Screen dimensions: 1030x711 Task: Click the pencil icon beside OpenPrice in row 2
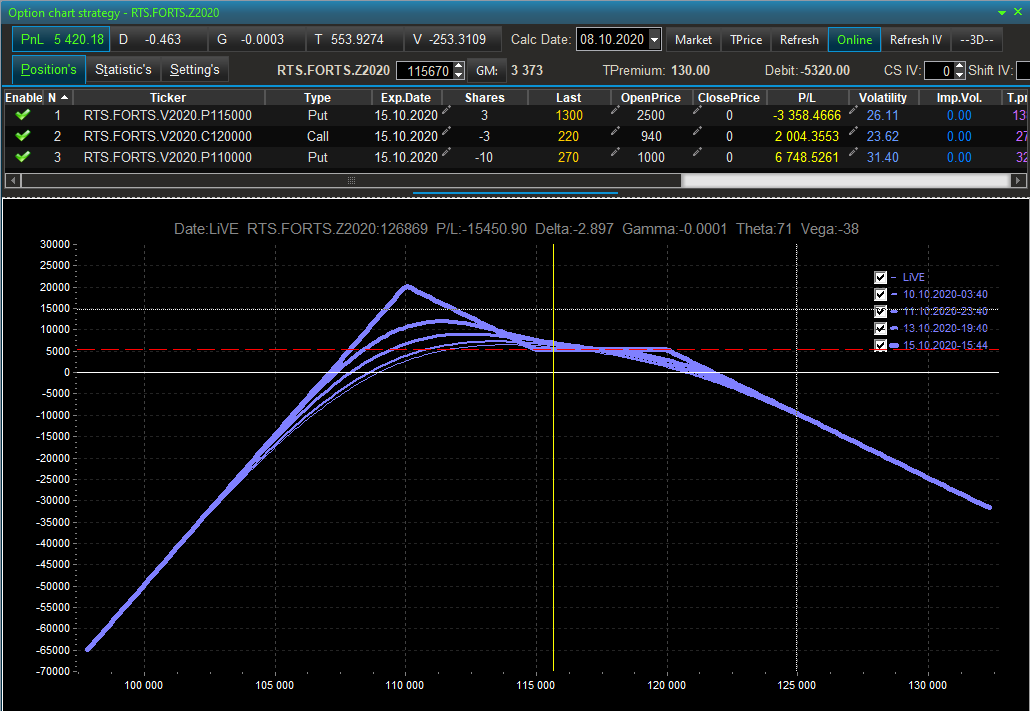(x=615, y=132)
